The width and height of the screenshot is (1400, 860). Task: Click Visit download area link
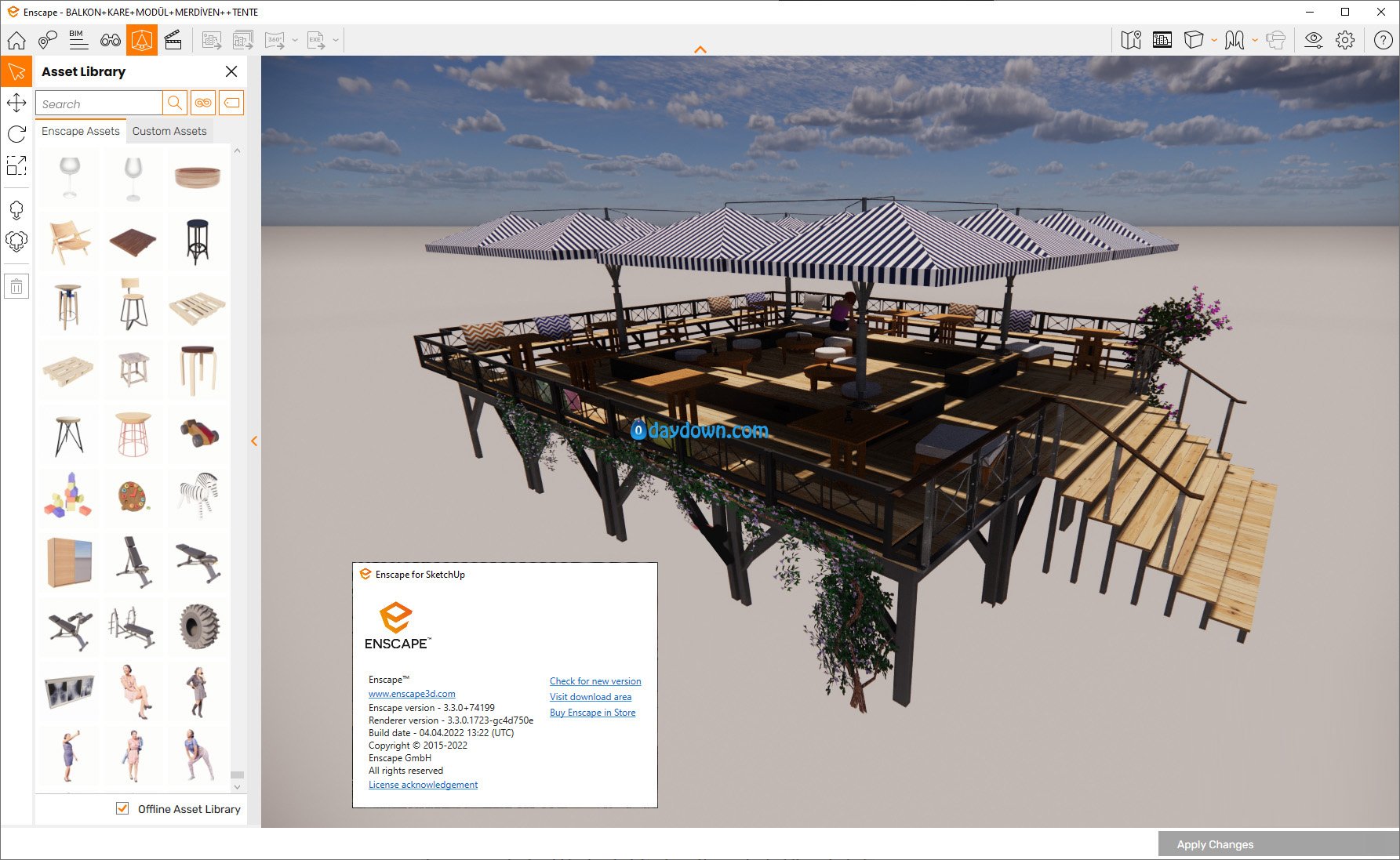[591, 697]
